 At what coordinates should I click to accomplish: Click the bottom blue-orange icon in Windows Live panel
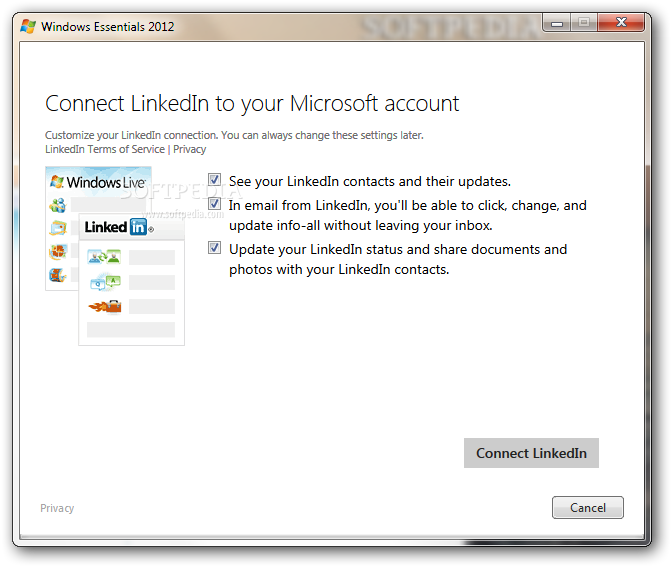click(57, 275)
